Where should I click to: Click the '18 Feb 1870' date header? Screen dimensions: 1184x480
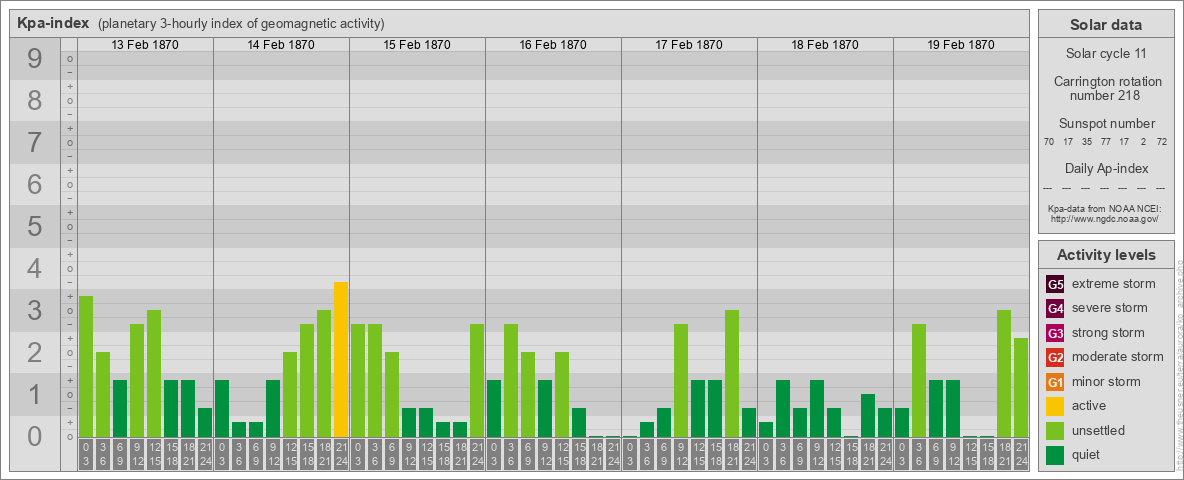pos(825,45)
